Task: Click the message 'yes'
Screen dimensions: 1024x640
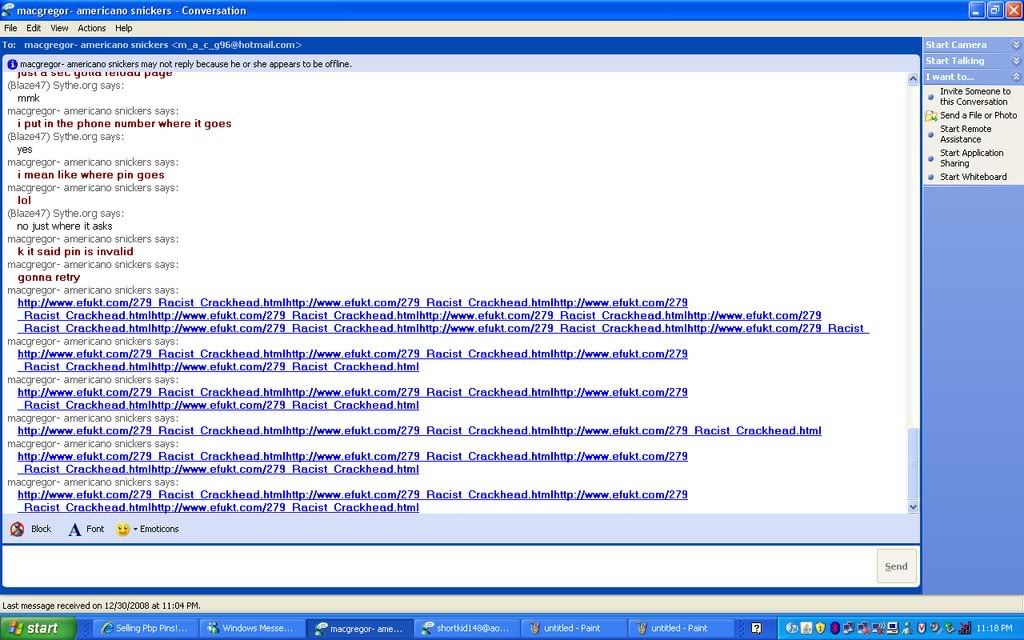Action: click(24, 150)
